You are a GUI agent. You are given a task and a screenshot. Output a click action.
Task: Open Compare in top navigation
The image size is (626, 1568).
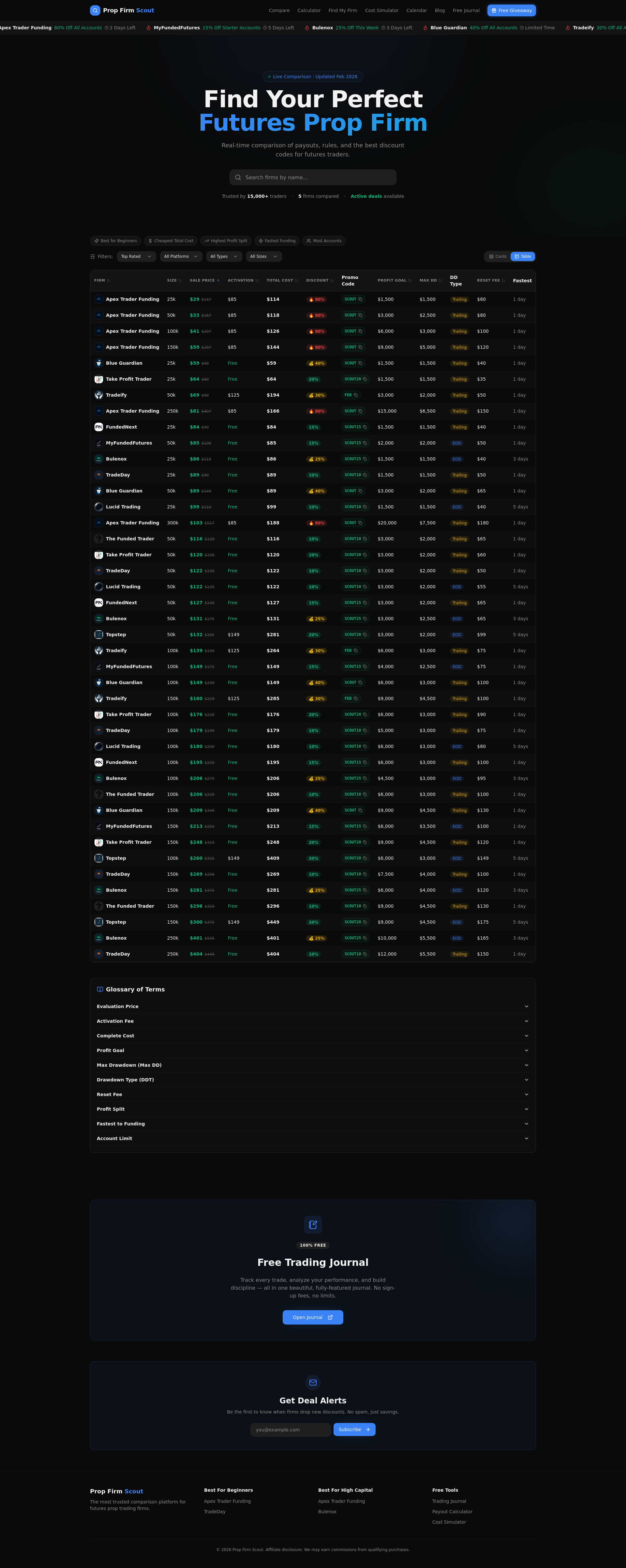(x=279, y=10)
